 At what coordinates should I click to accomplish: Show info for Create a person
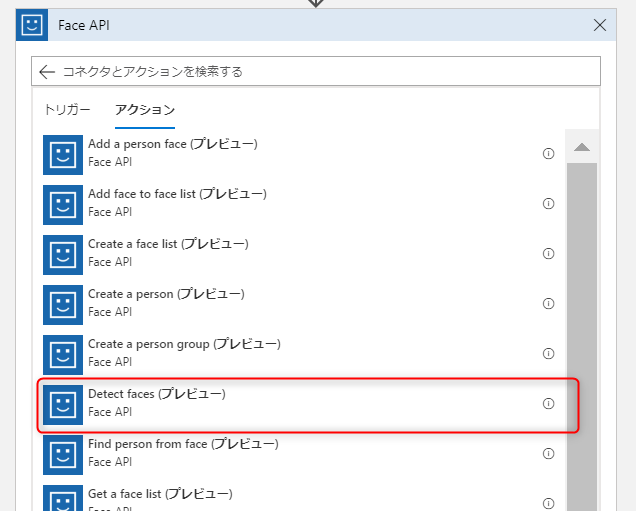coord(548,303)
